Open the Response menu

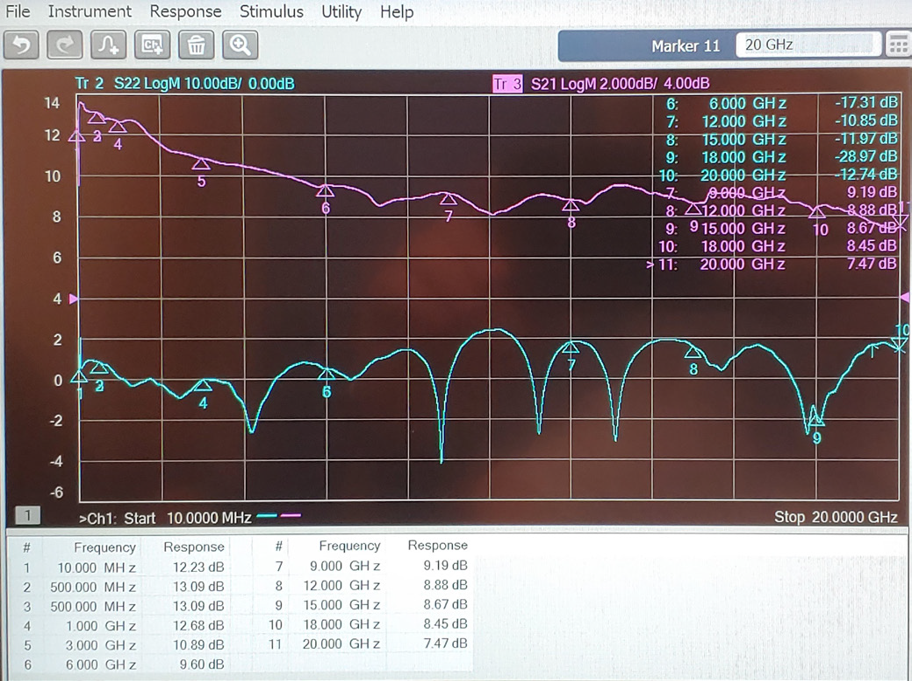click(x=185, y=12)
